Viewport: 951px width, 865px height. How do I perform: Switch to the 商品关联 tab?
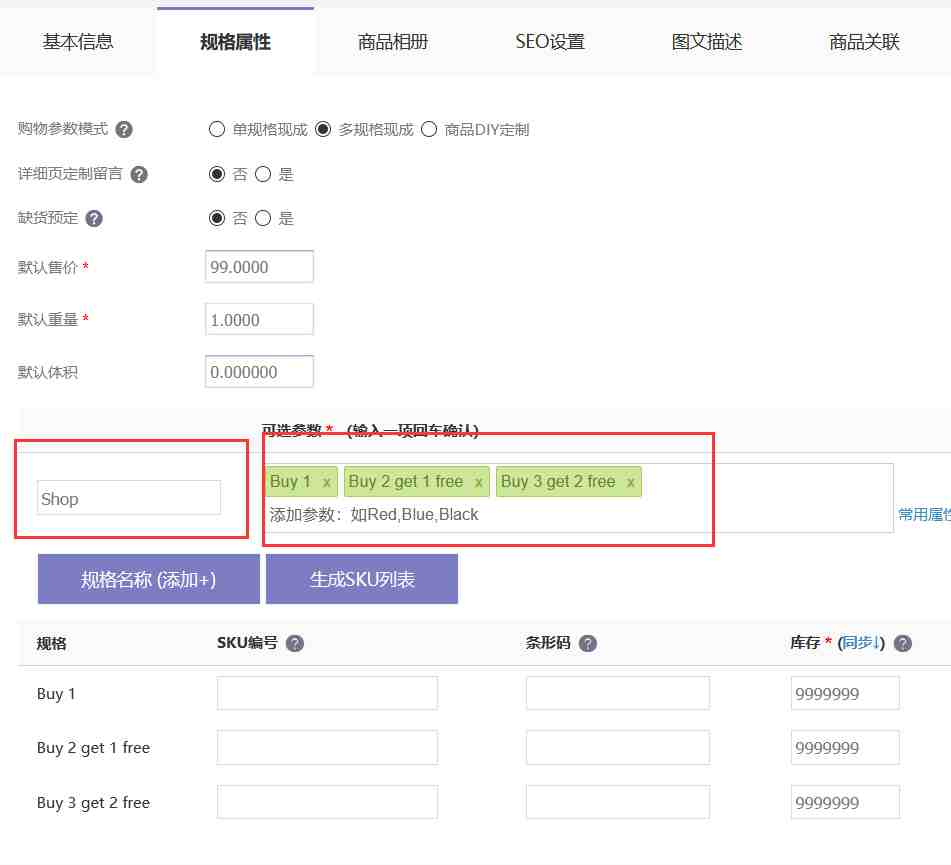pos(864,42)
